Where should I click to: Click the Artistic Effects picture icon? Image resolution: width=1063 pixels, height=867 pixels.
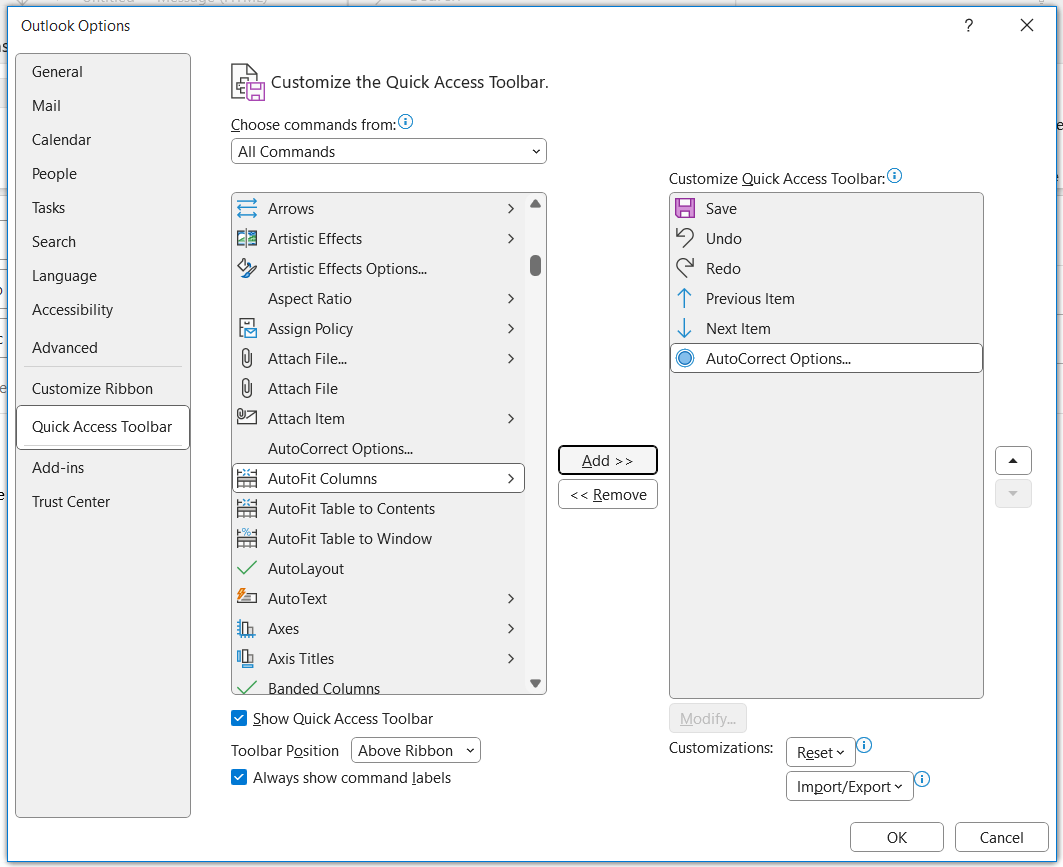click(x=247, y=239)
